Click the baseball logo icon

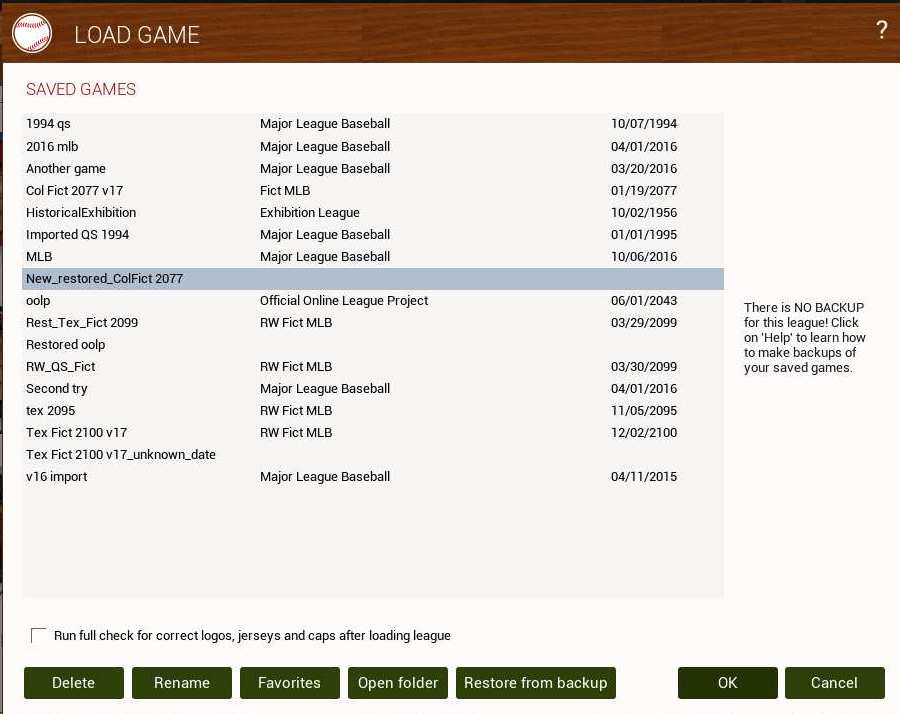click(31, 33)
